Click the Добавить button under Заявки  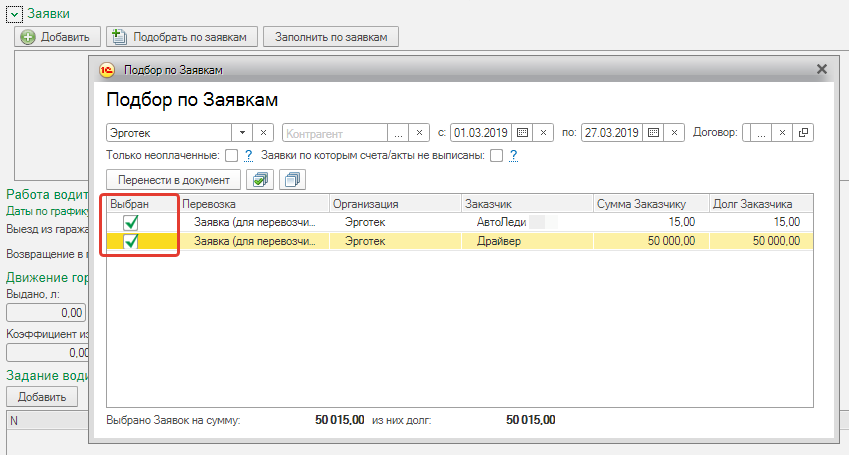pyautogui.click(x=57, y=37)
